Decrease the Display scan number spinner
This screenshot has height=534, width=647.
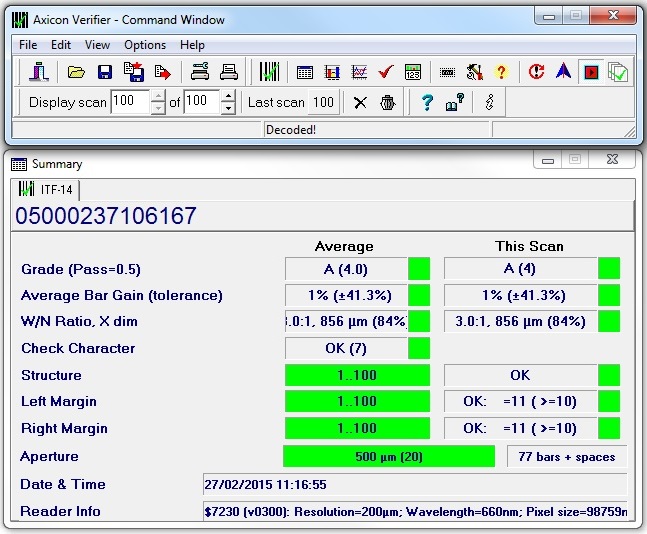158,108
